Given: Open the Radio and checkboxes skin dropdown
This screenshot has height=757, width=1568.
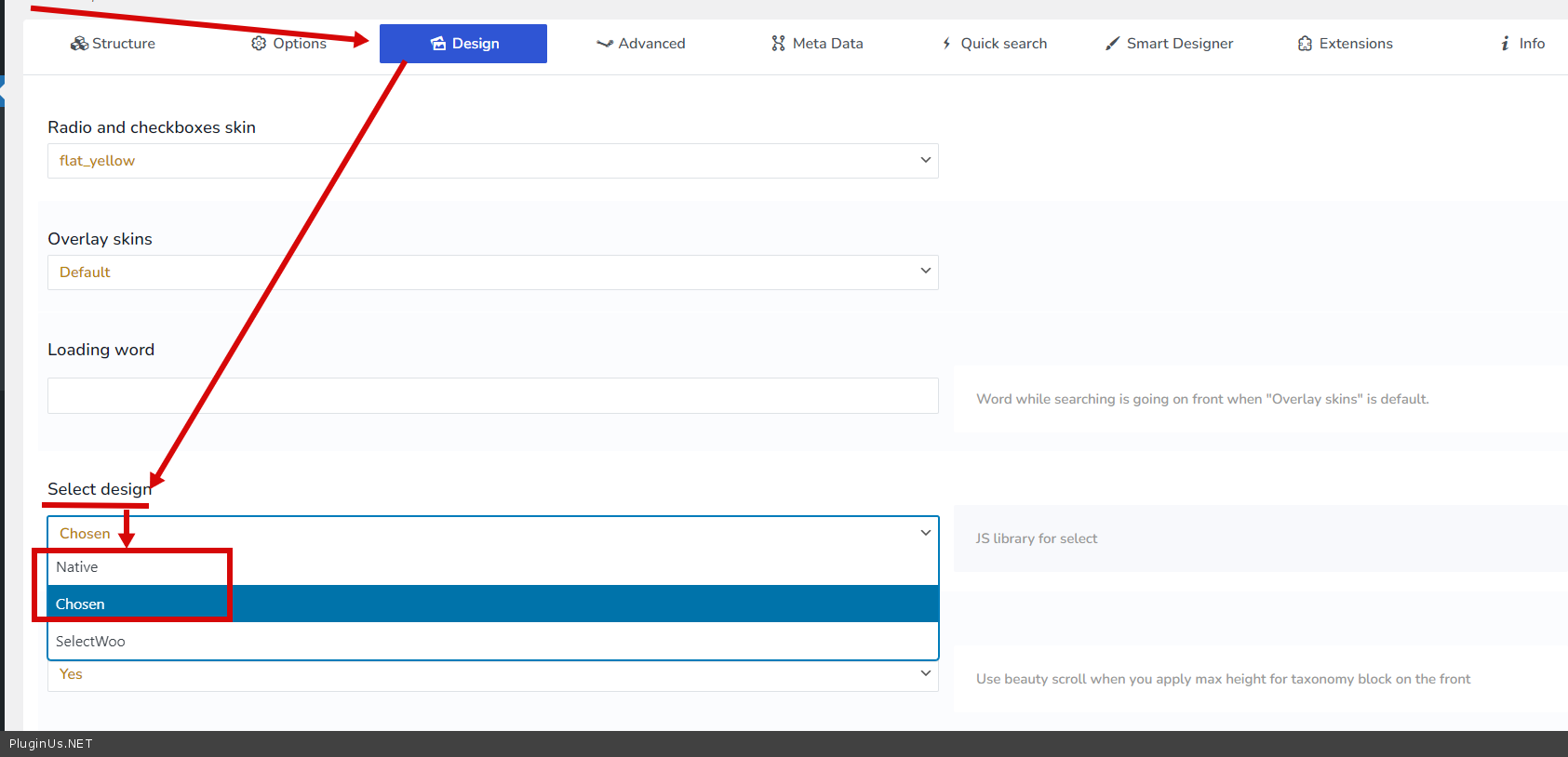Looking at the screenshot, I should 492,161.
